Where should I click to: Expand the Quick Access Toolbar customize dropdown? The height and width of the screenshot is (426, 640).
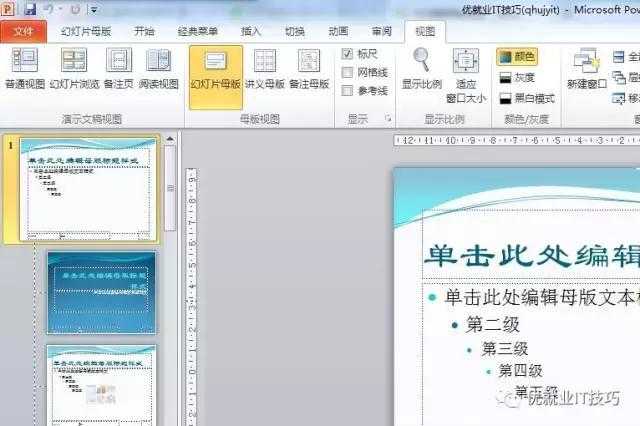(94, 9)
